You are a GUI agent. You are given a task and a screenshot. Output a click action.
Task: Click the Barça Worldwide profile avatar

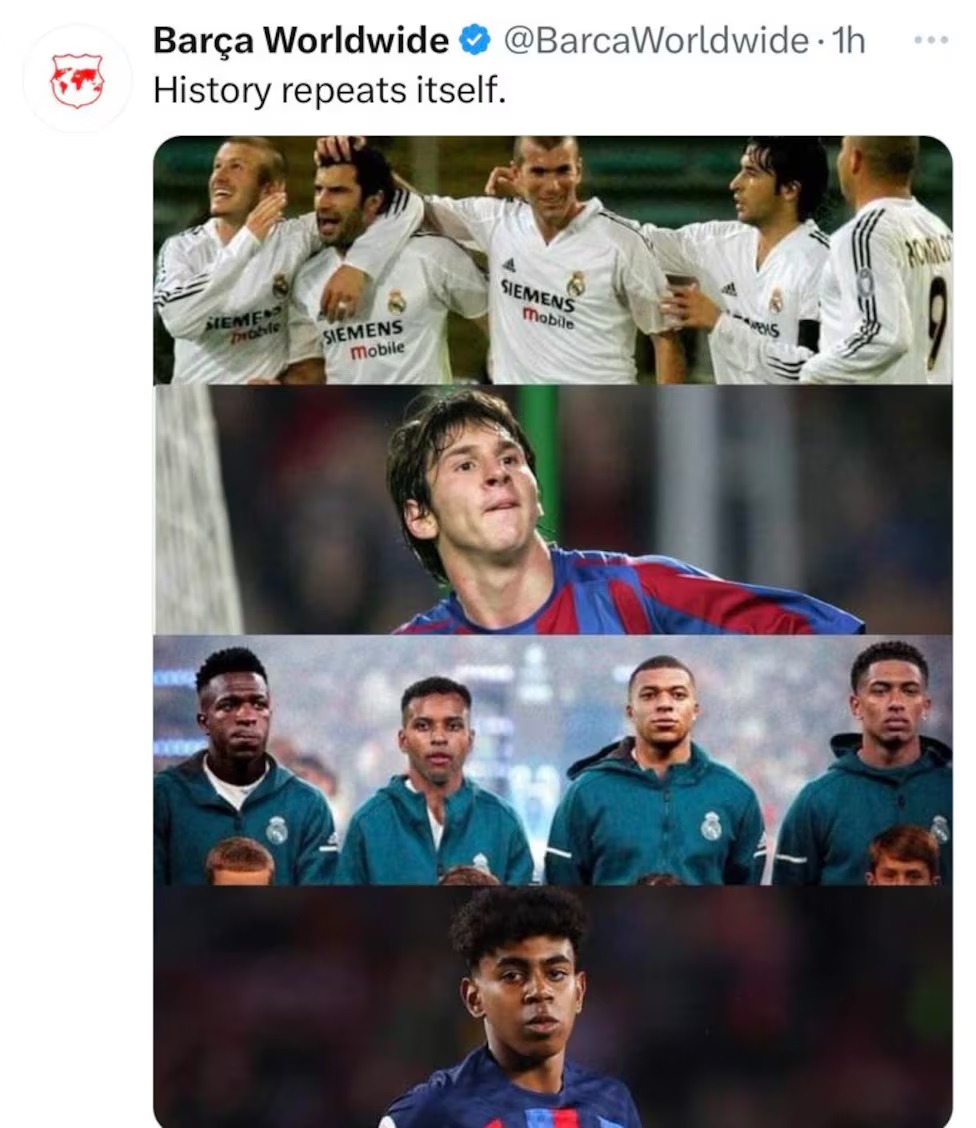[77, 80]
